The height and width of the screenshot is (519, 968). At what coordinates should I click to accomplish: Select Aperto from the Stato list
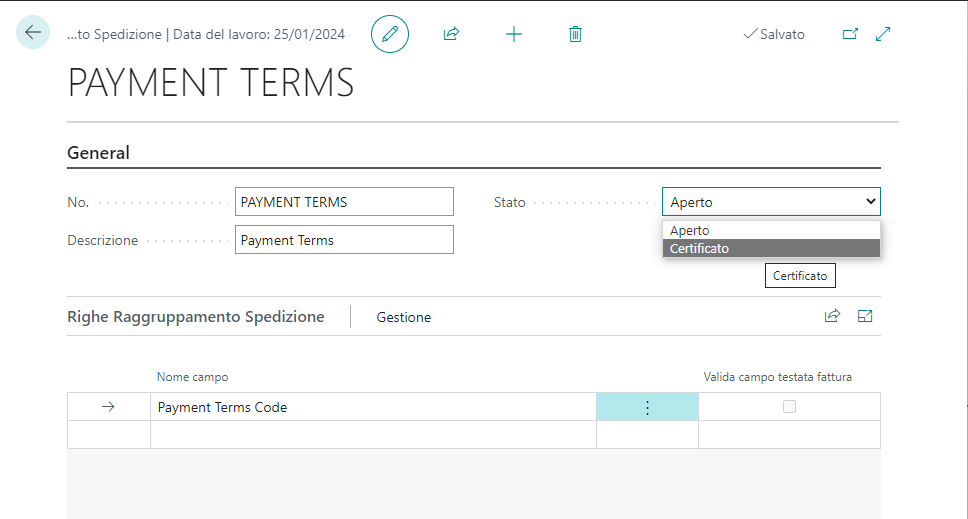(770, 230)
